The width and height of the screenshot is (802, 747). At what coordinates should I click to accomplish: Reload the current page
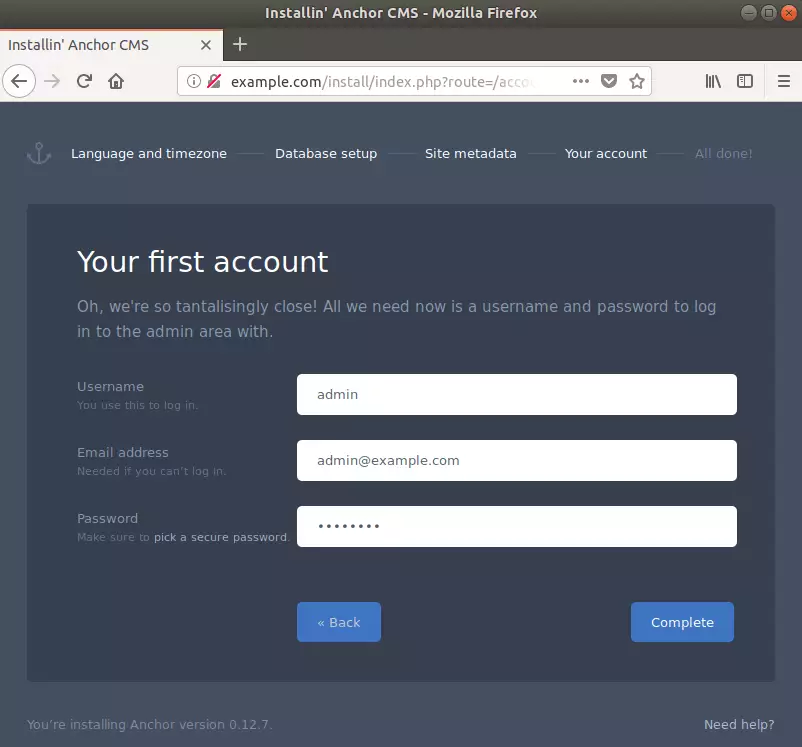coord(84,81)
